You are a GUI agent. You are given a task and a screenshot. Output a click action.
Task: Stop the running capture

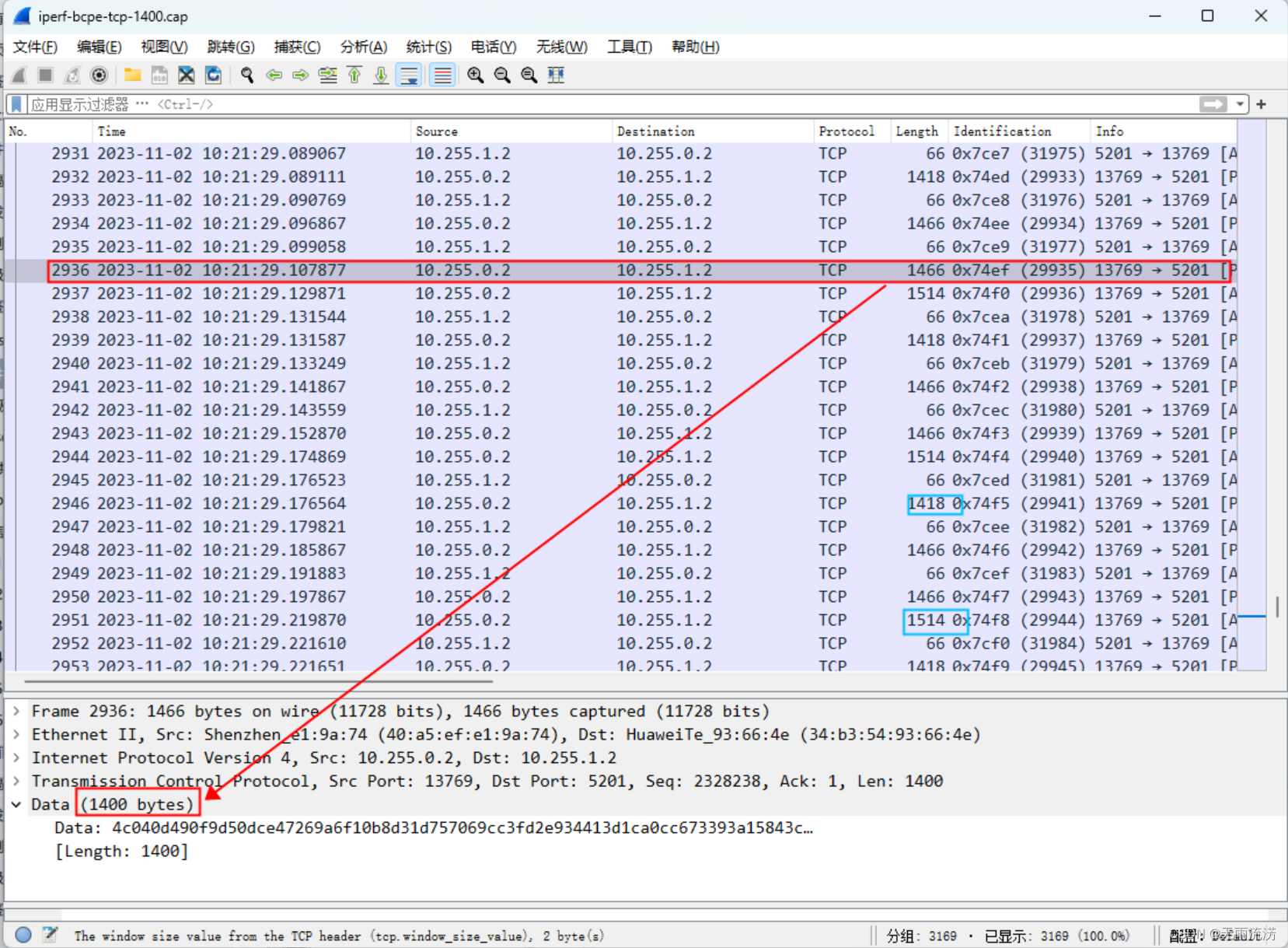coord(45,75)
